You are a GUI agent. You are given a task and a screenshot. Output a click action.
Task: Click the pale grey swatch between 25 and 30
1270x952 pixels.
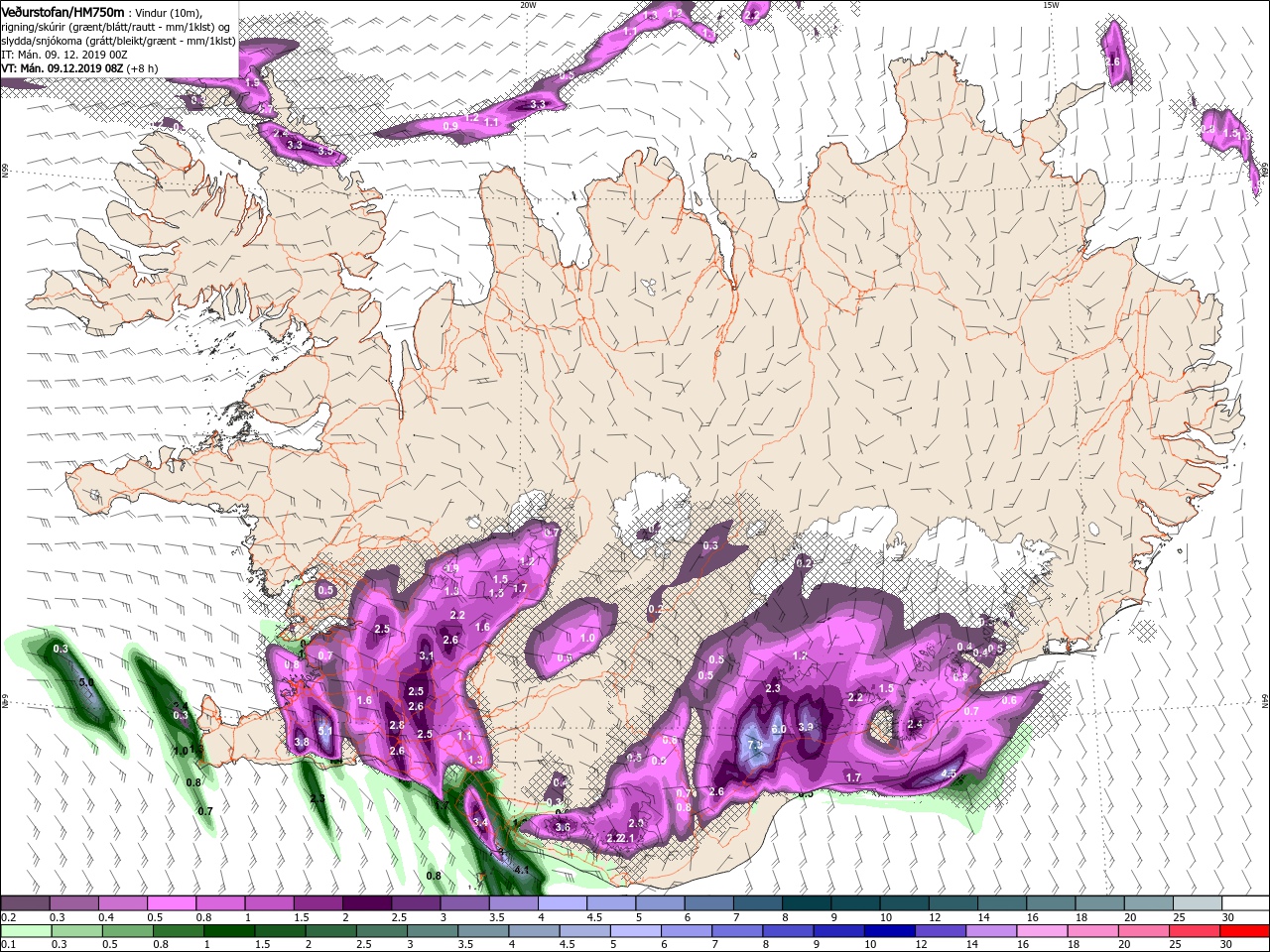point(1197,903)
